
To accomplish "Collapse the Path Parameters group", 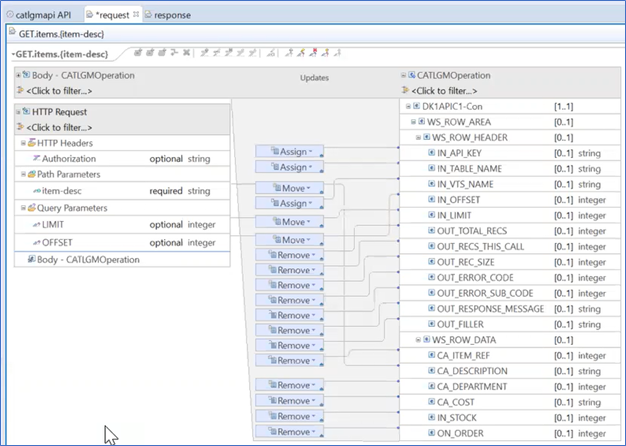I will point(23,174).
